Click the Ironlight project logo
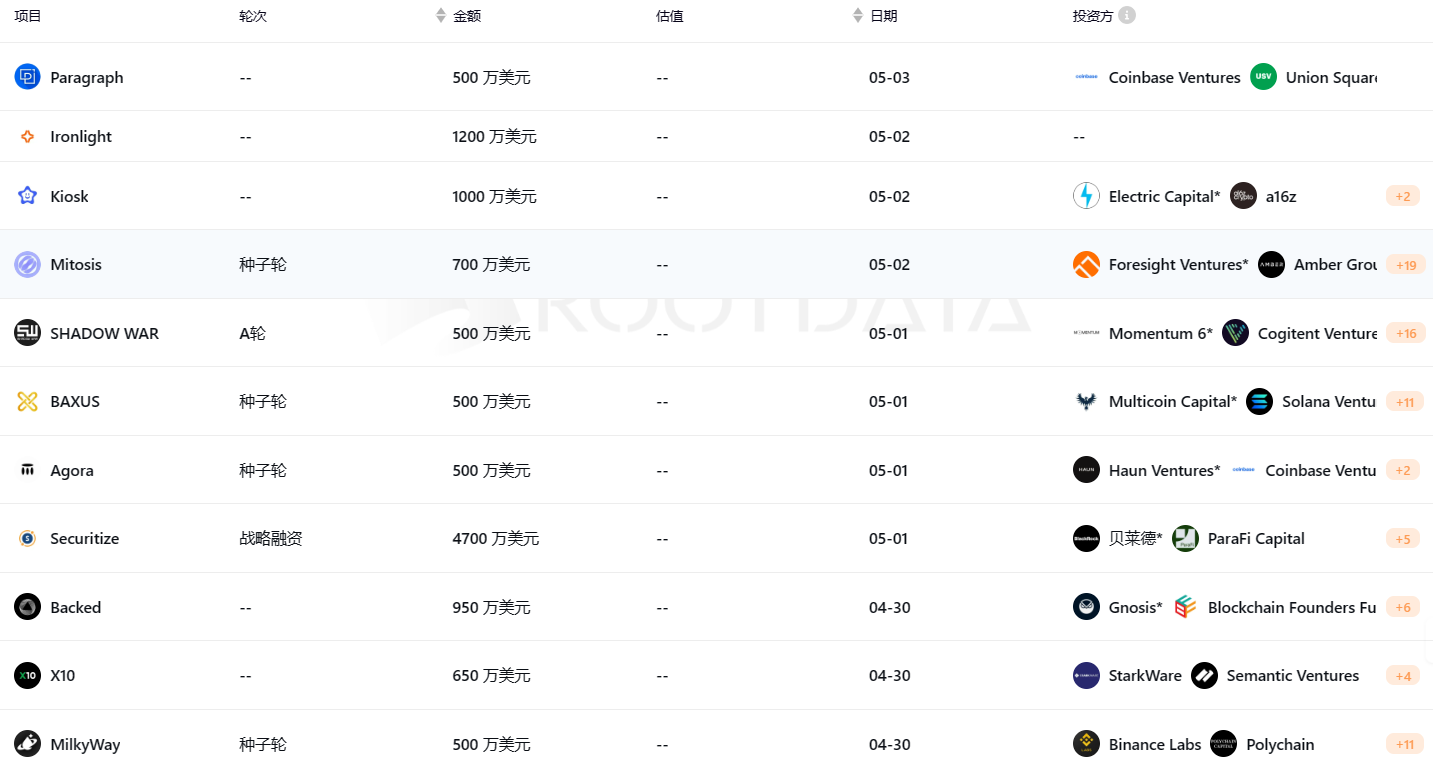This screenshot has width=1433, height=758. 27,136
